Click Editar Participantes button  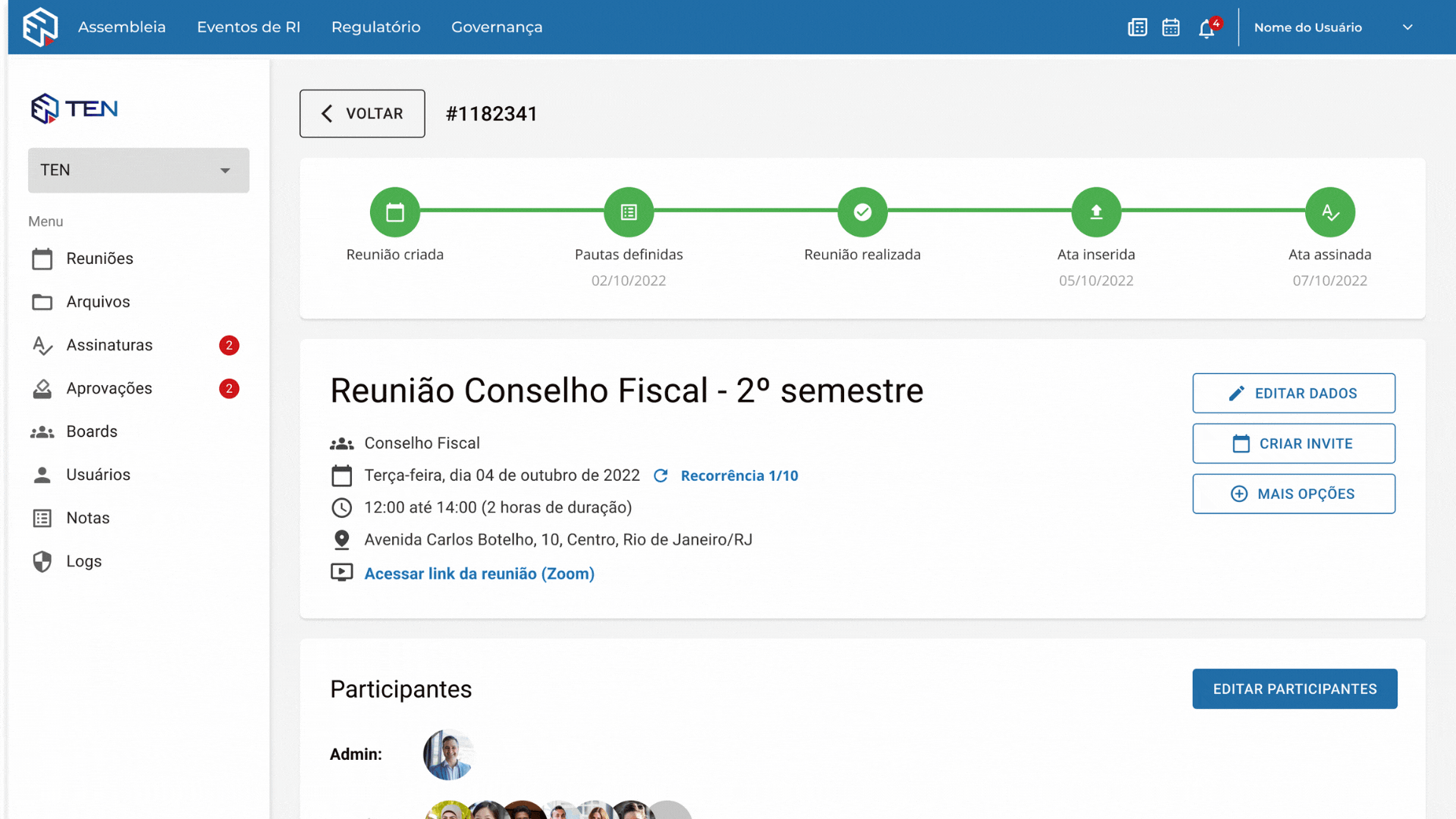1294,689
